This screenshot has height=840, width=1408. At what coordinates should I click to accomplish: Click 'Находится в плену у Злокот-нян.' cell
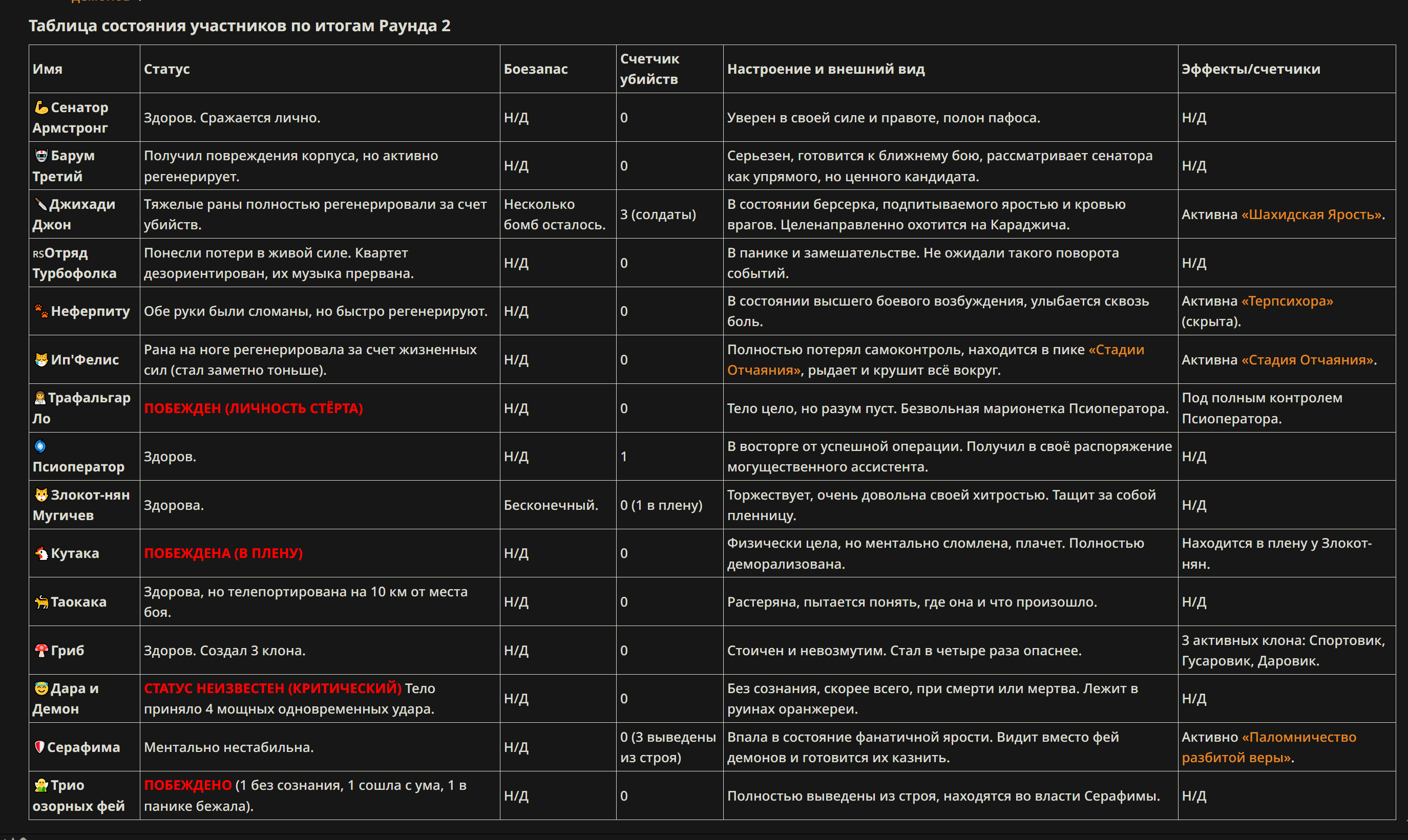coord(1276,553)
